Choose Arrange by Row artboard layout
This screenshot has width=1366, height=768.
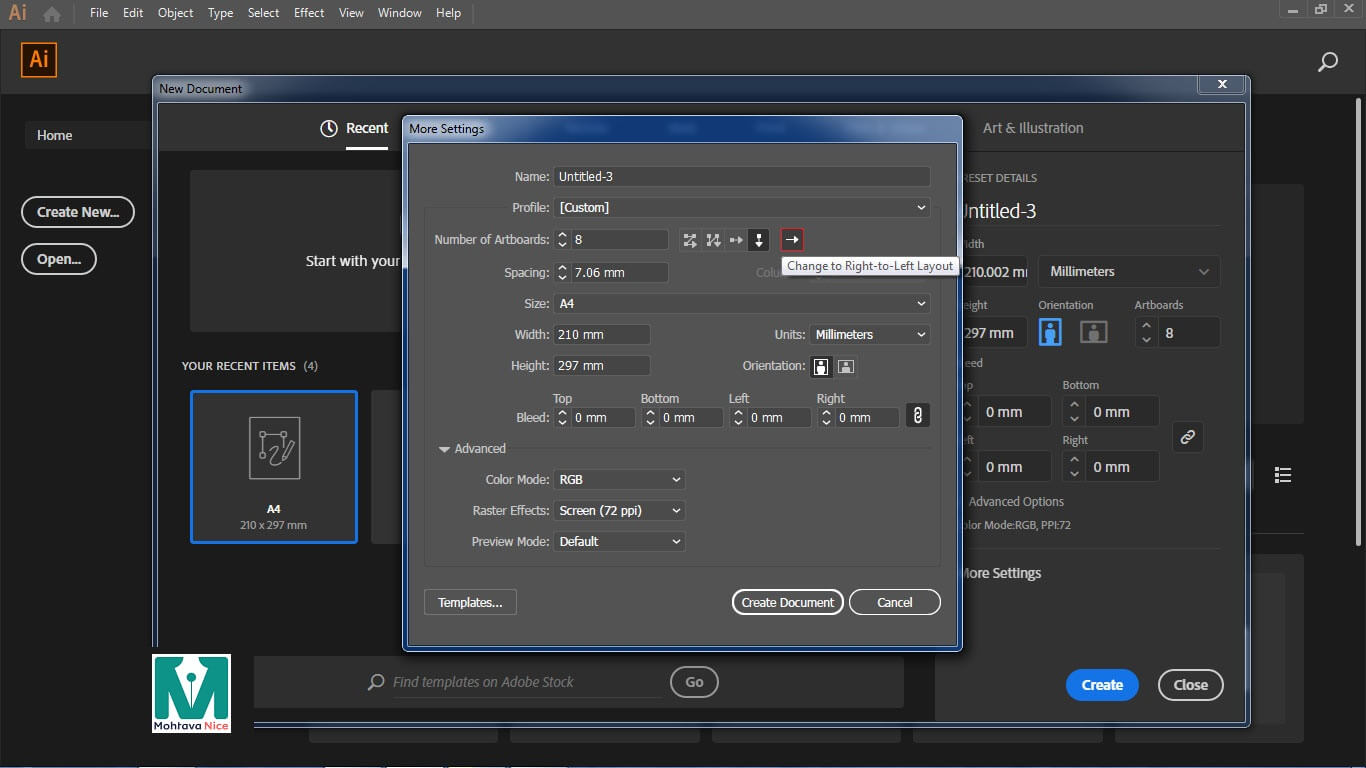tap(736, 240)
